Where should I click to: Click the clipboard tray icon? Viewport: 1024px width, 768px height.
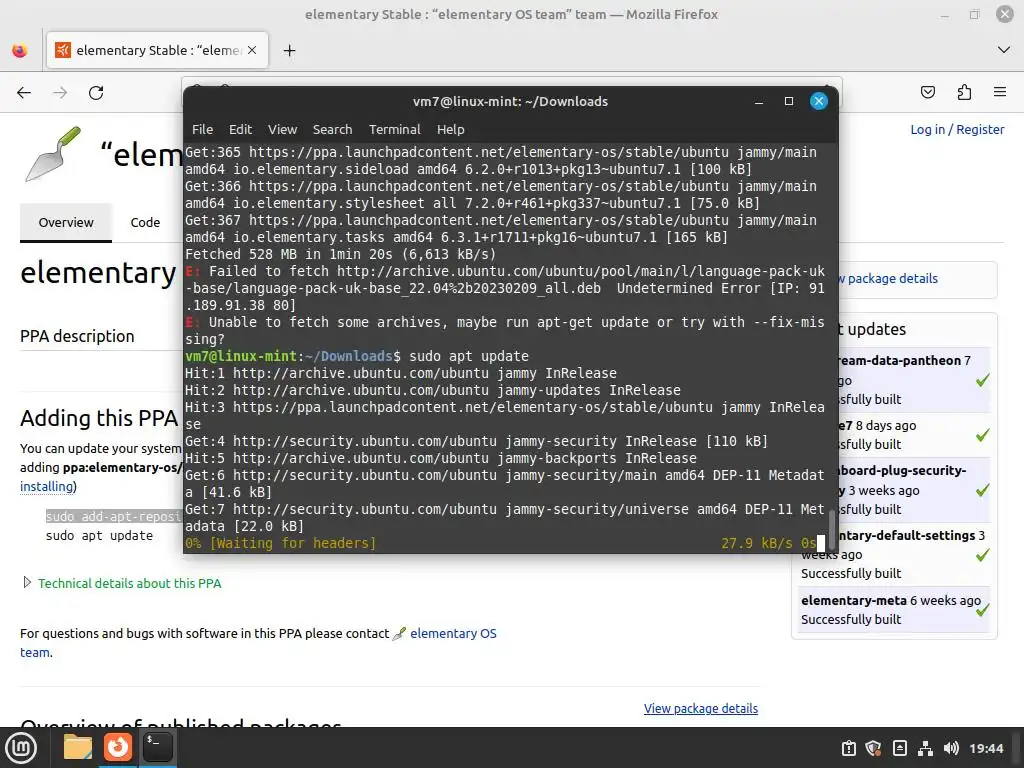[x=848, y=748]
